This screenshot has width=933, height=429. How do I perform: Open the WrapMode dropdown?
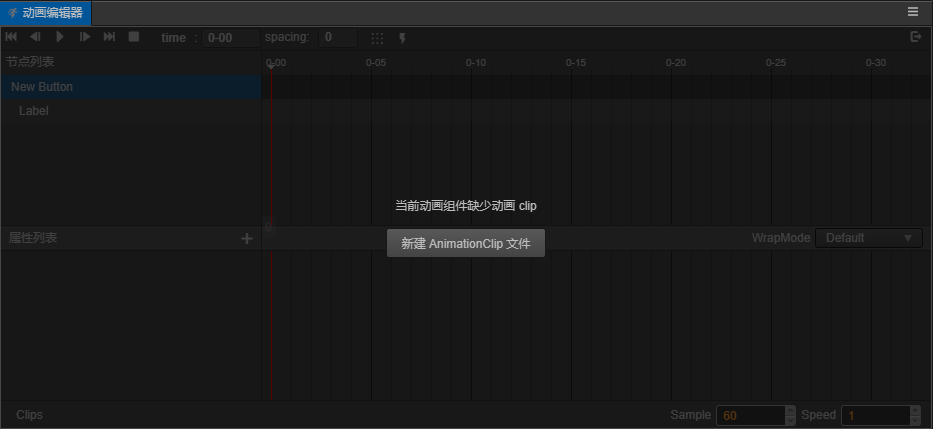point(869,238)
